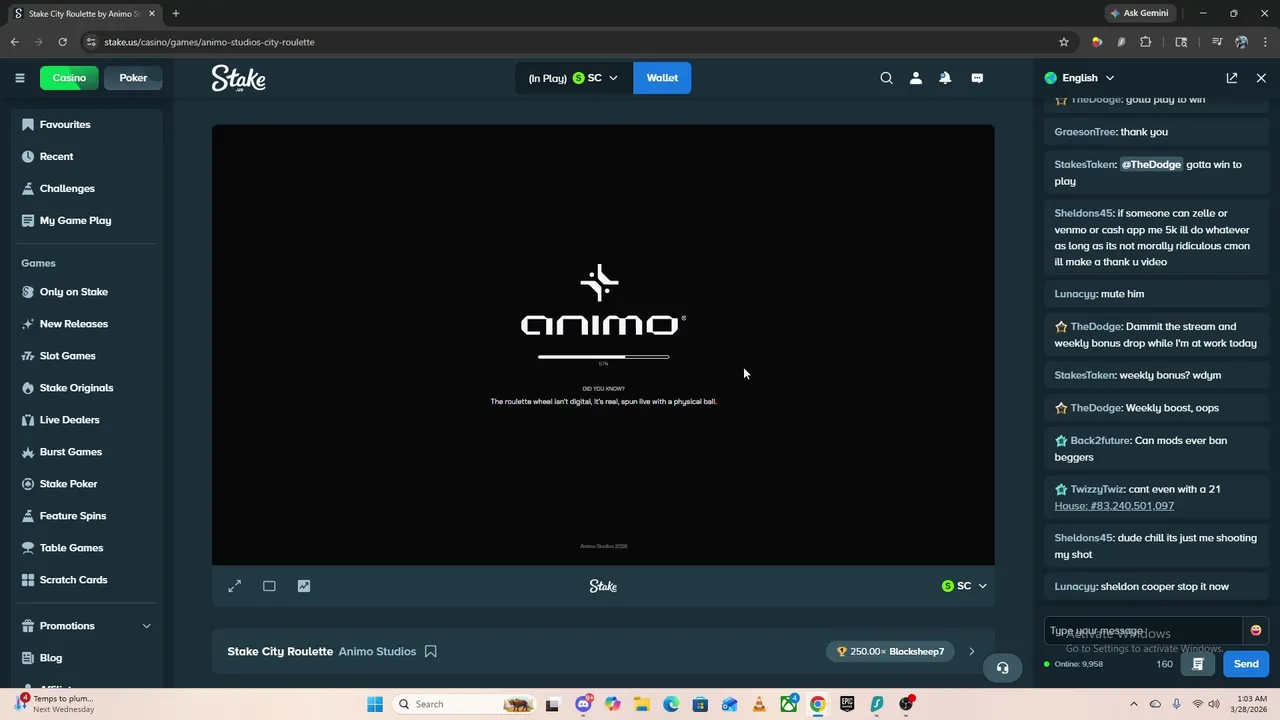Open the English chat language dropdown
This screenshot has height=720, width=1280.
click(1079, 78)
